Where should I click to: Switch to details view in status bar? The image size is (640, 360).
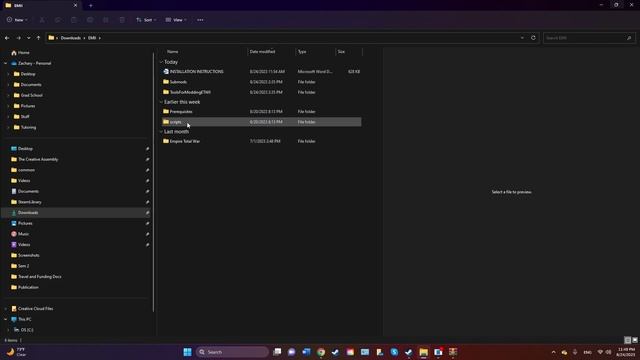(x=627, y=340)
